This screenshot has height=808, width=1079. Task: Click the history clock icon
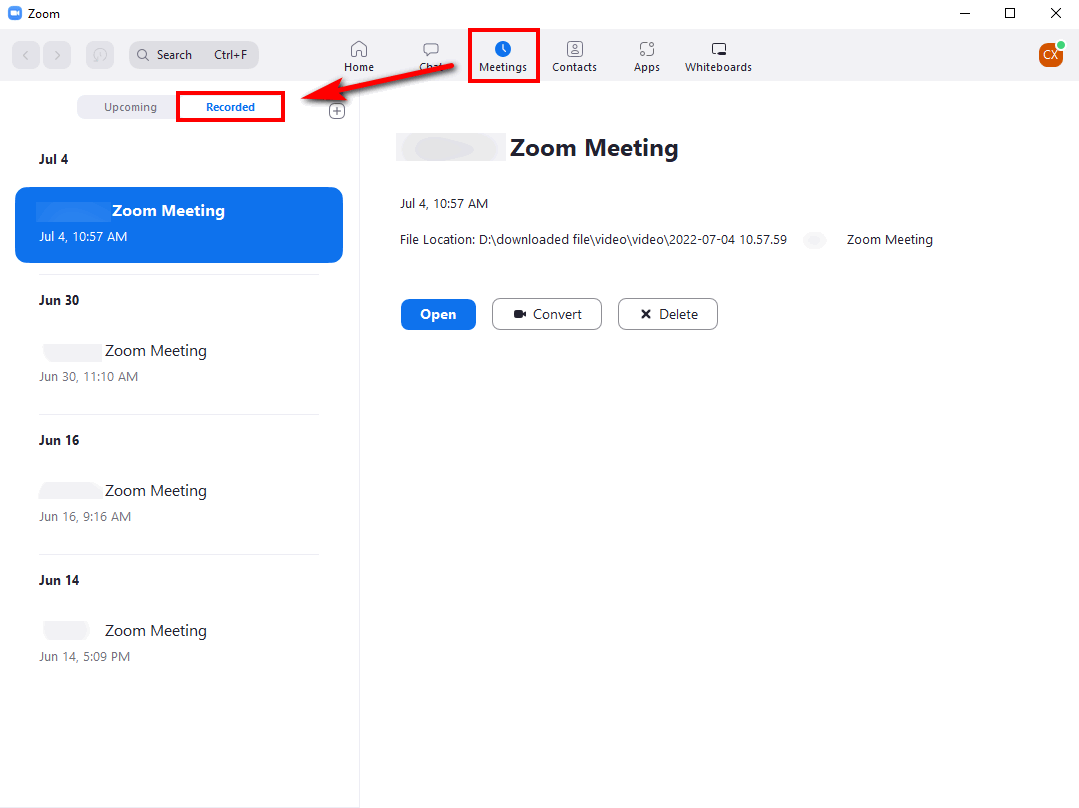coord(100,55)
